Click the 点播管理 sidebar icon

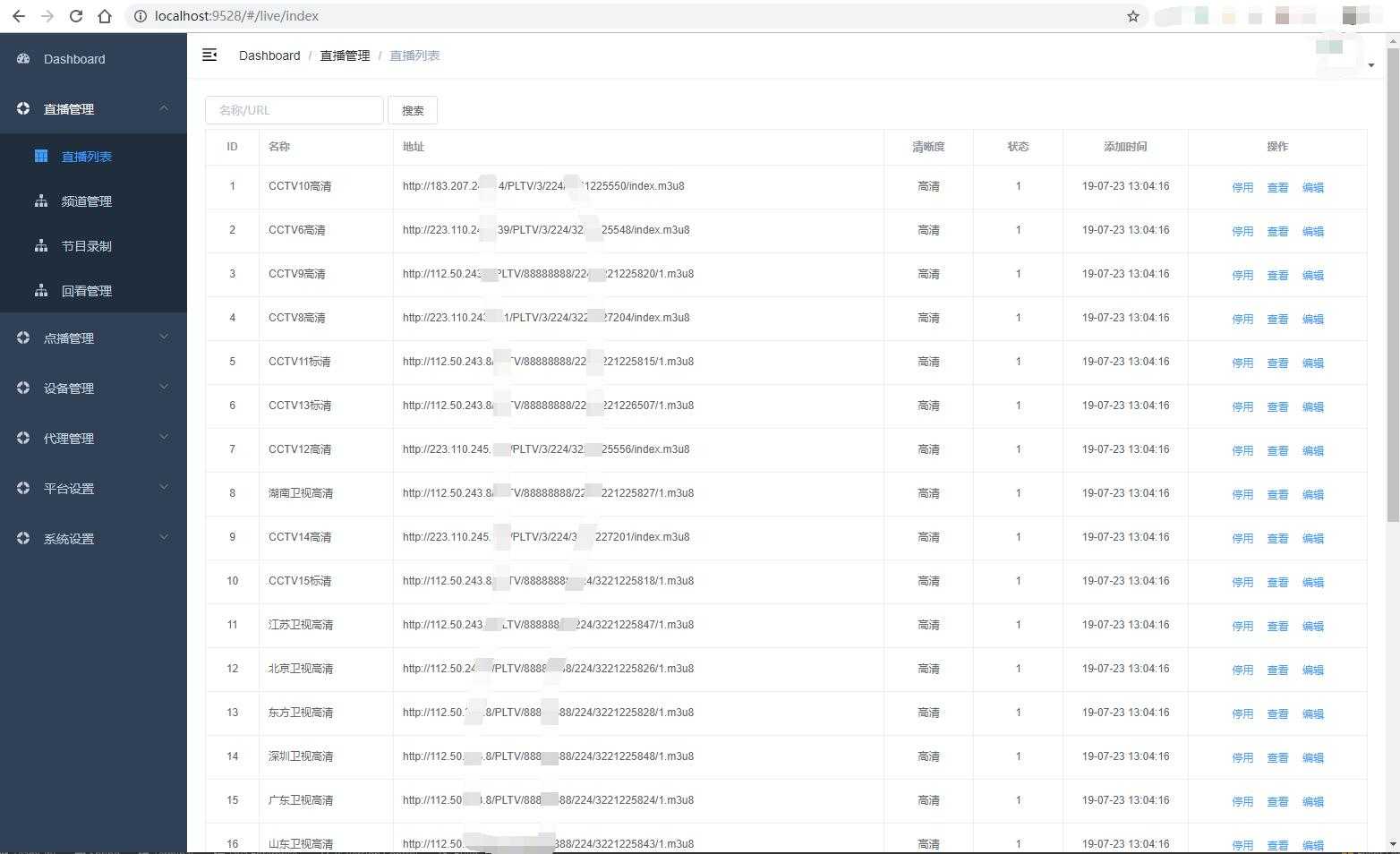coord(23,337)
